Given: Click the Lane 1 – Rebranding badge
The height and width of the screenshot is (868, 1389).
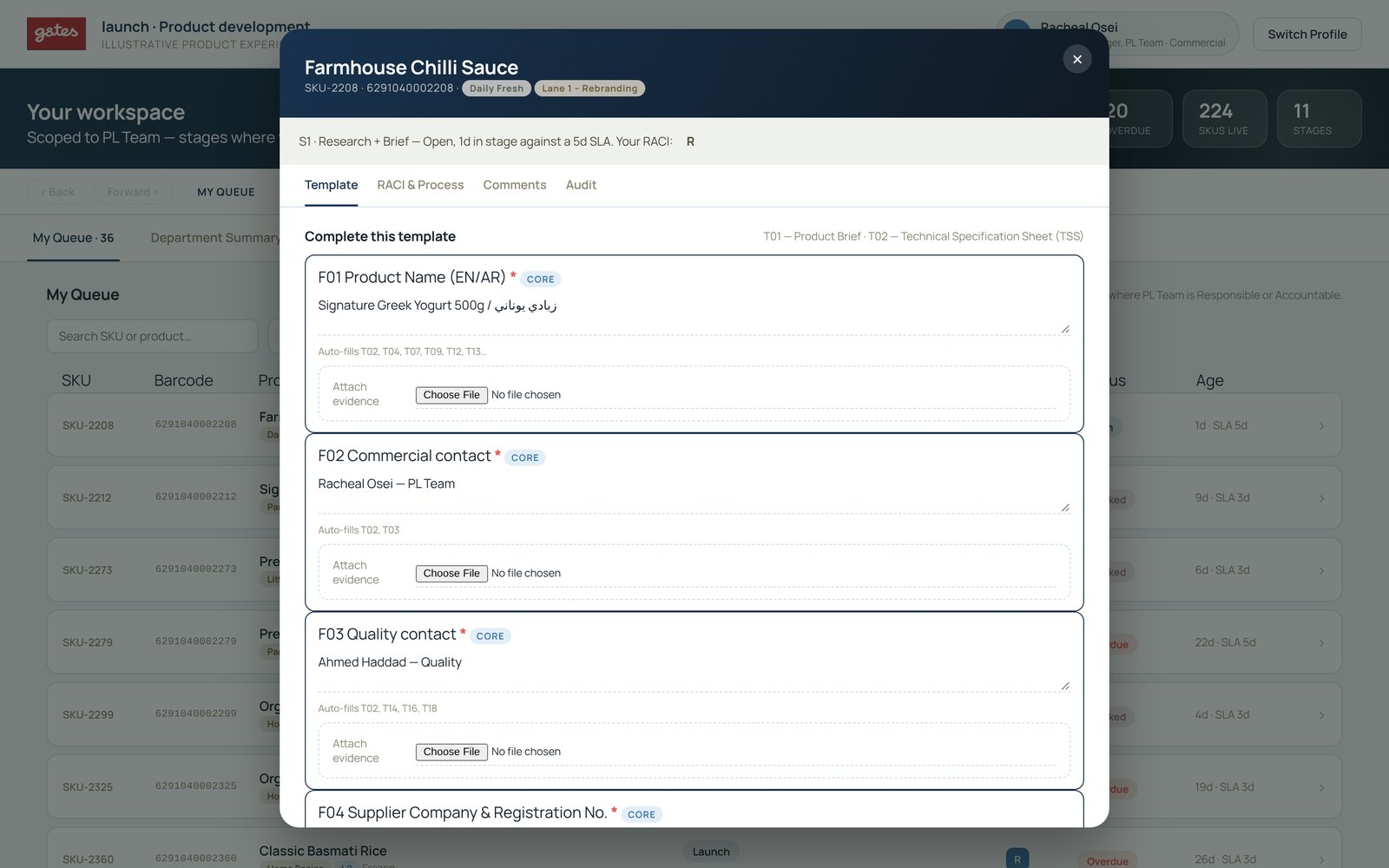Looking at the screenshot, I should [589, 89].
